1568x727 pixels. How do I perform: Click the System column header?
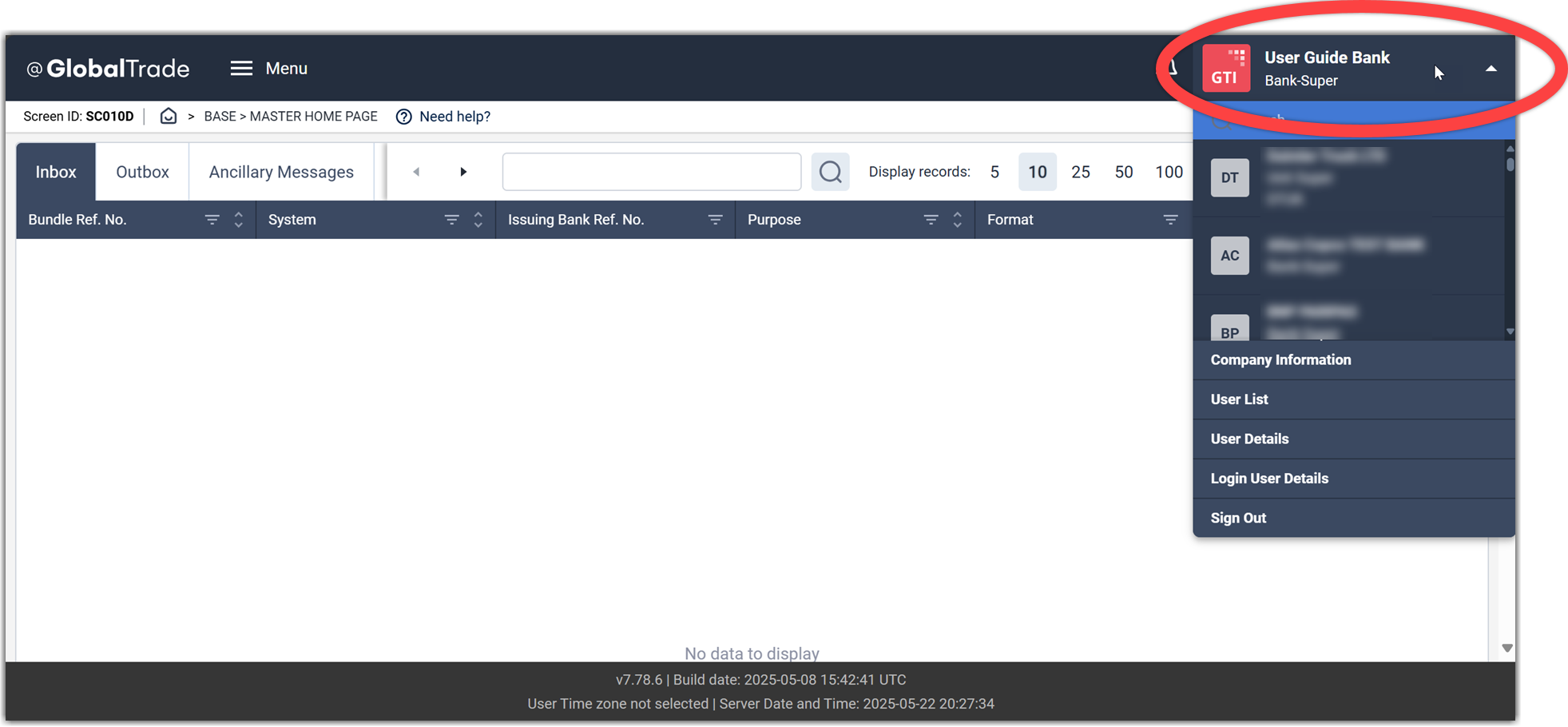pyautogui.click(x=292, y=220)
